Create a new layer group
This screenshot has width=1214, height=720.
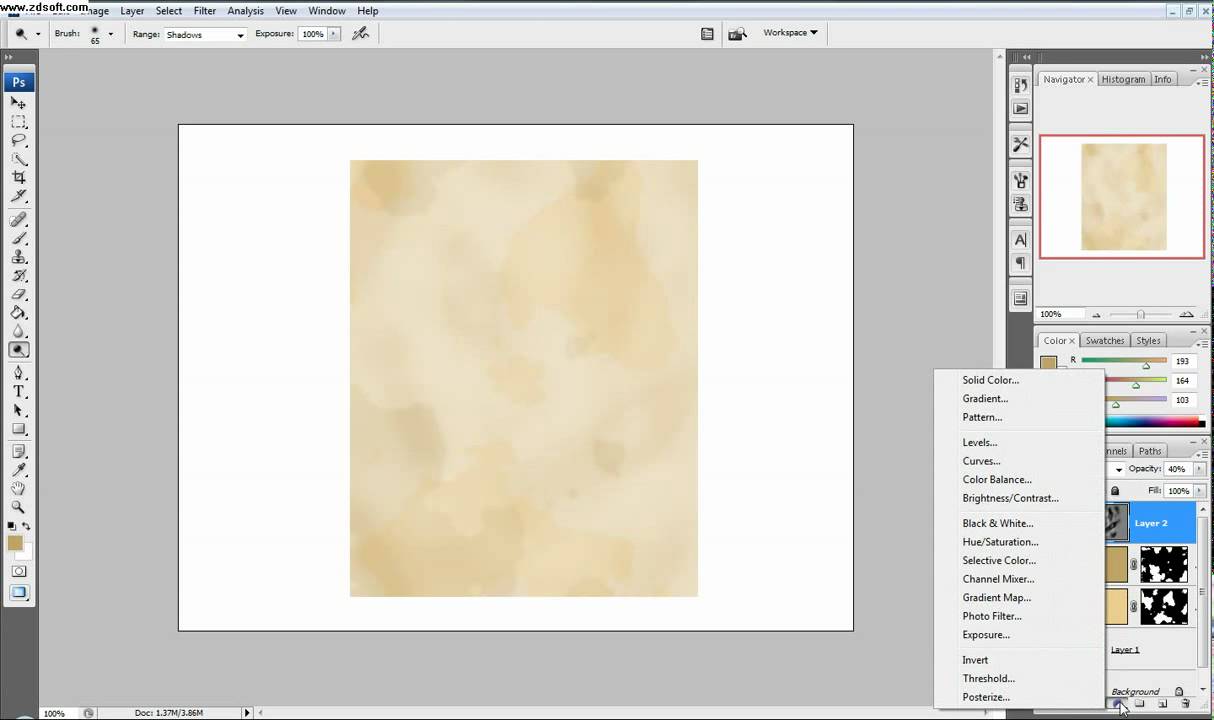1139,704
